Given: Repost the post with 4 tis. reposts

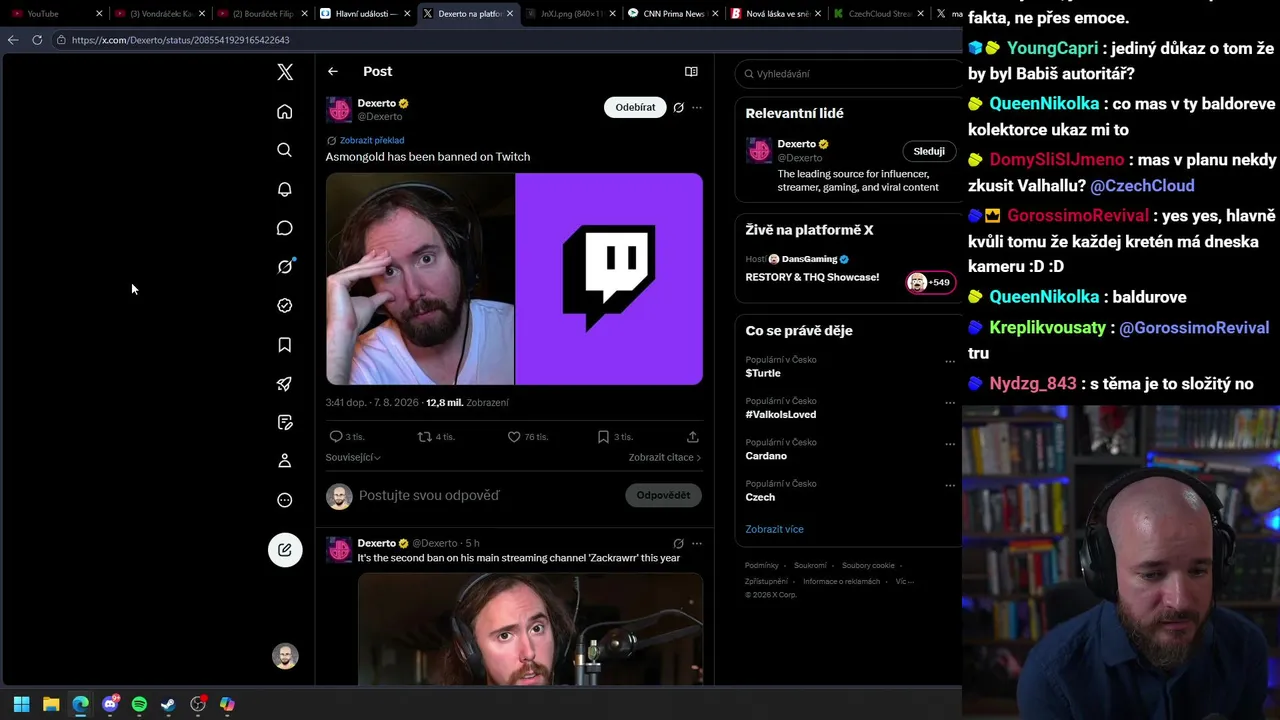Looking at the screenshot, I should point(436,437).
